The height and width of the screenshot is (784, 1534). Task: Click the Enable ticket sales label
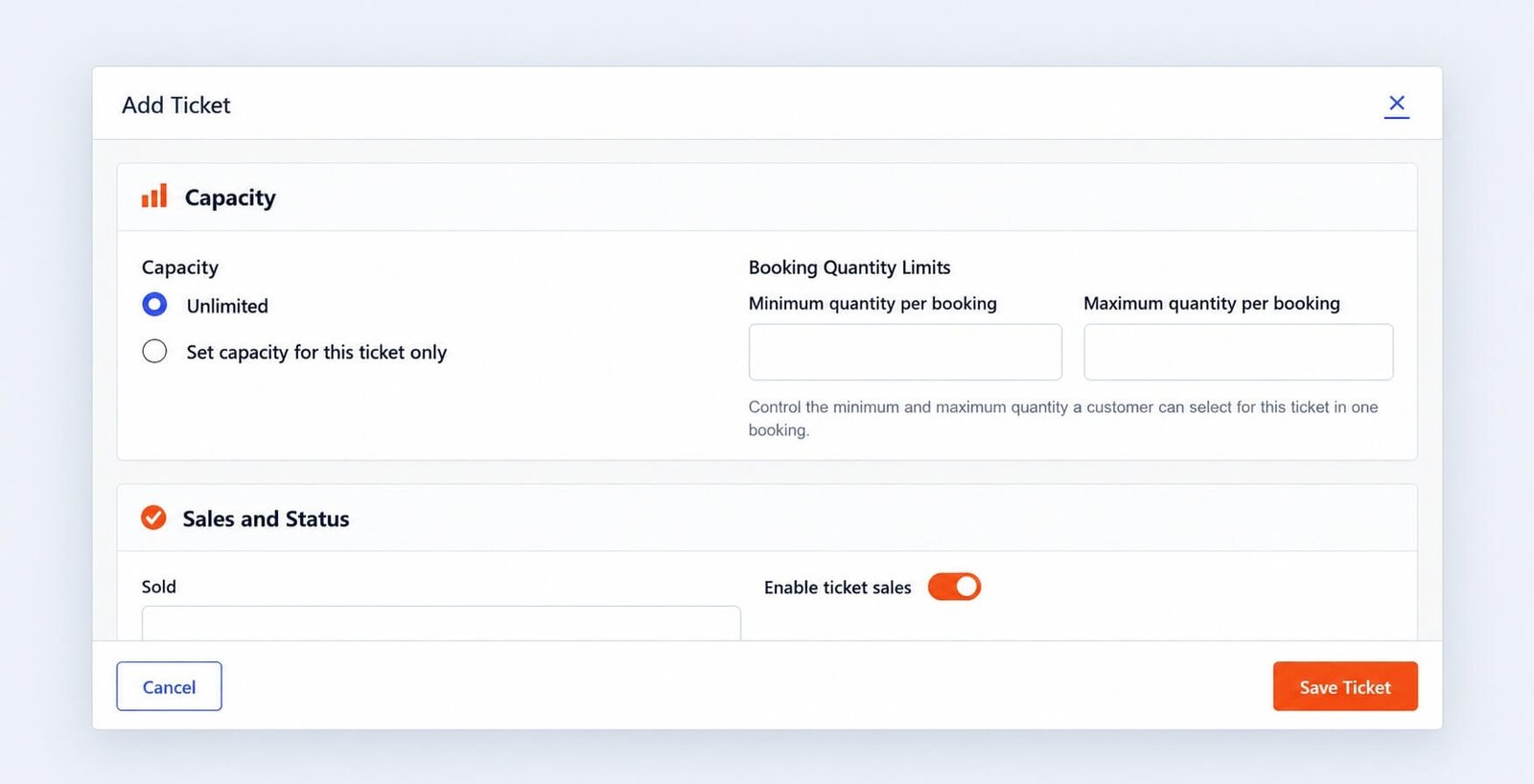coord(838,588)
